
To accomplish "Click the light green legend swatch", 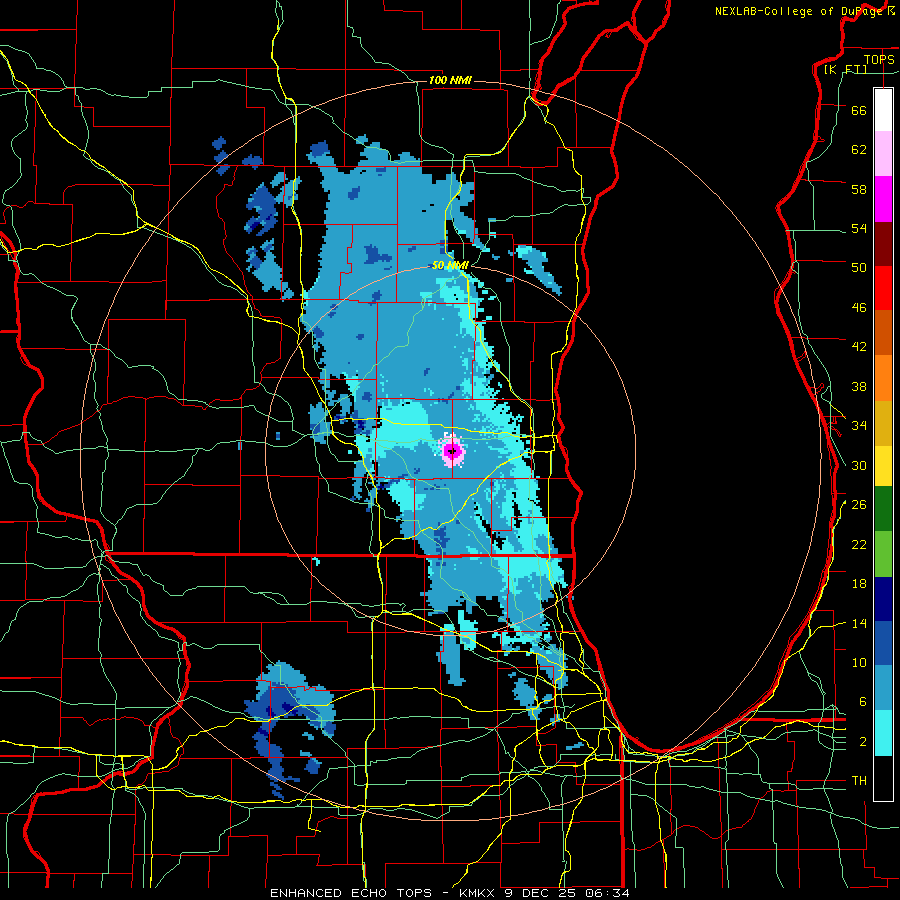I will pos(883,554).
